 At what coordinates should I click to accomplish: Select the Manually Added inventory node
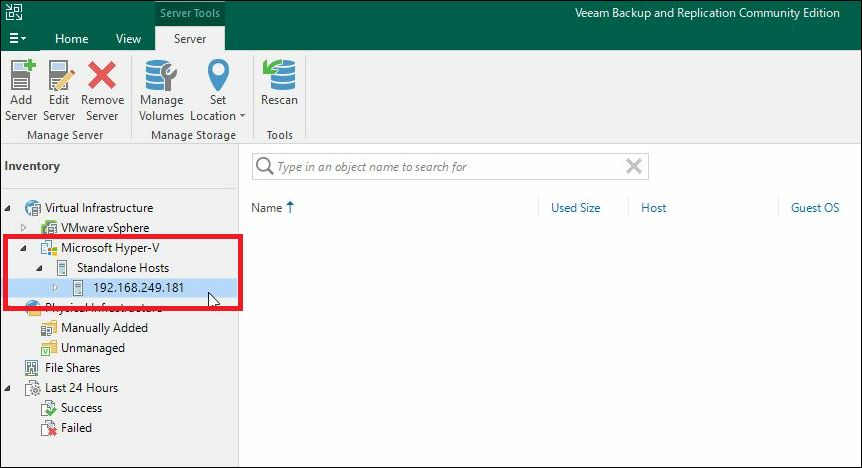click(103, 328)
